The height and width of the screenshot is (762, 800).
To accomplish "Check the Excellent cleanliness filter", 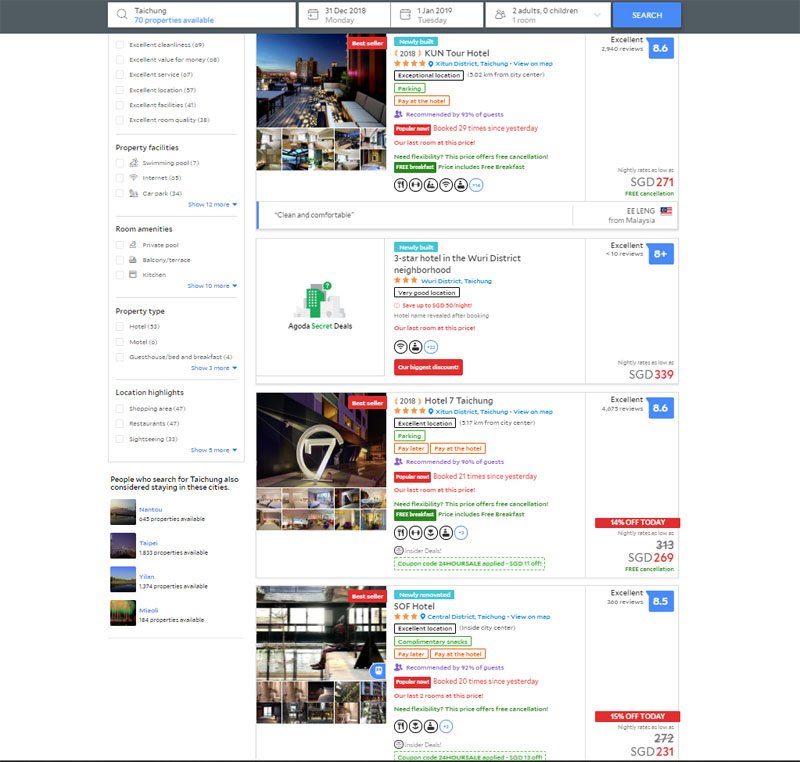I will point(119,45).
